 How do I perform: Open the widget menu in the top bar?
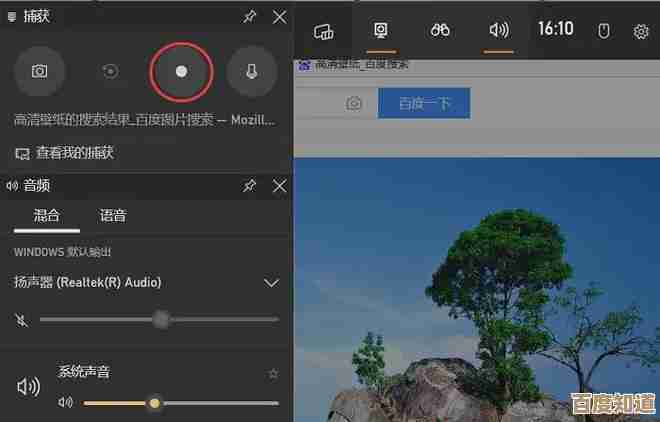(x=323, y=31)
